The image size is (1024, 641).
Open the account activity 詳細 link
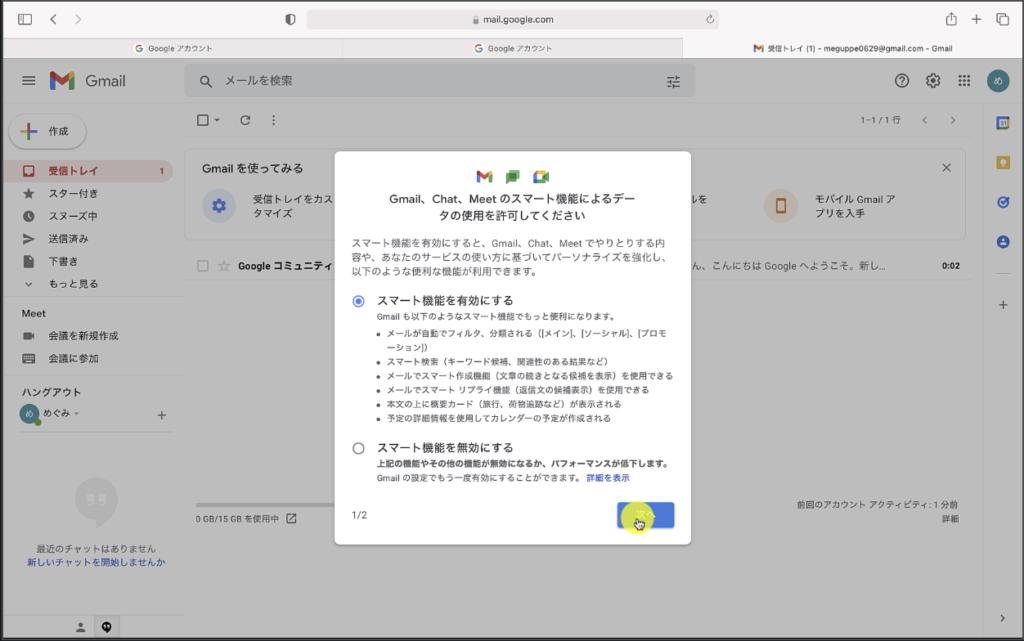point(950,519)
